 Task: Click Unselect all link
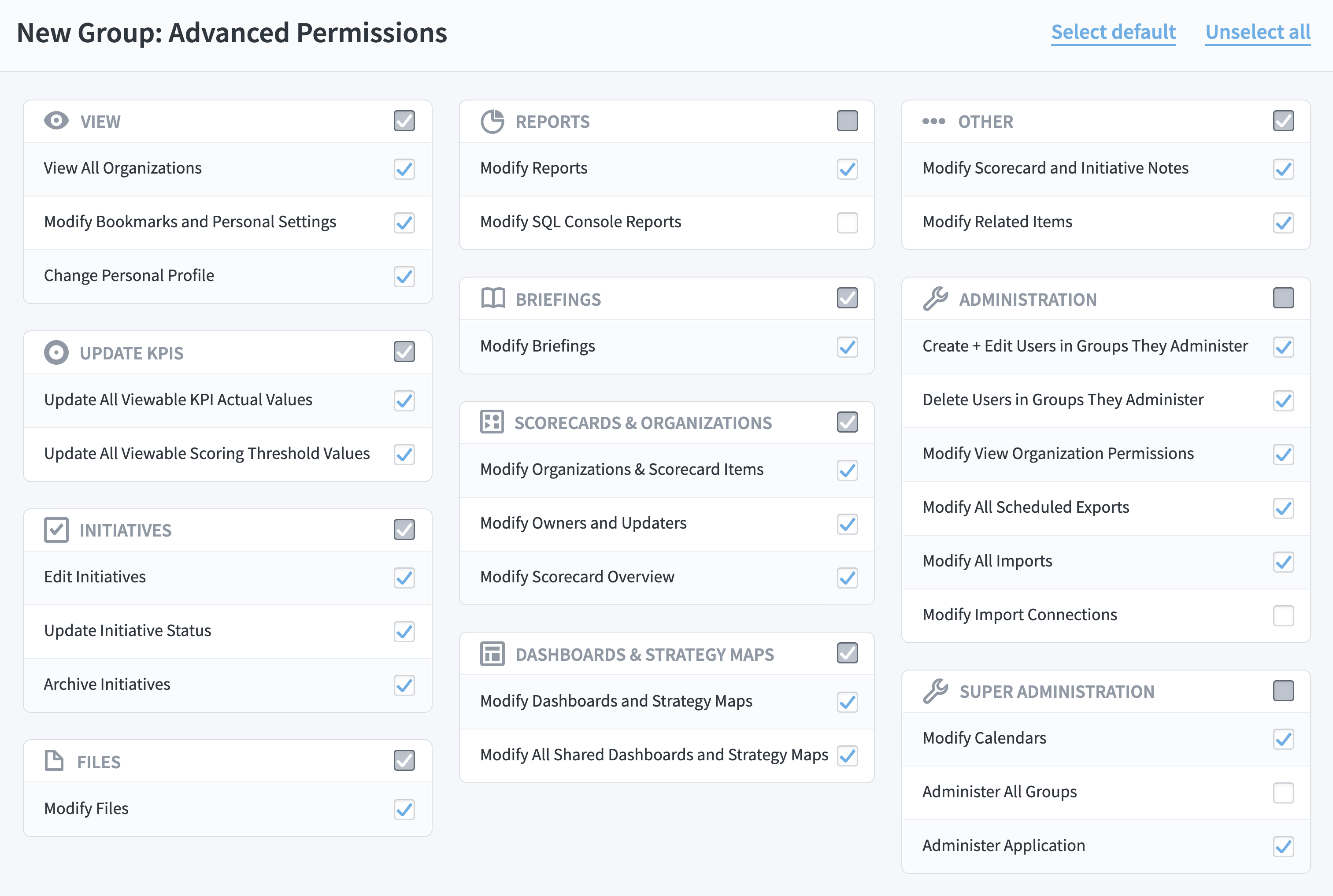click(1258, 32)
